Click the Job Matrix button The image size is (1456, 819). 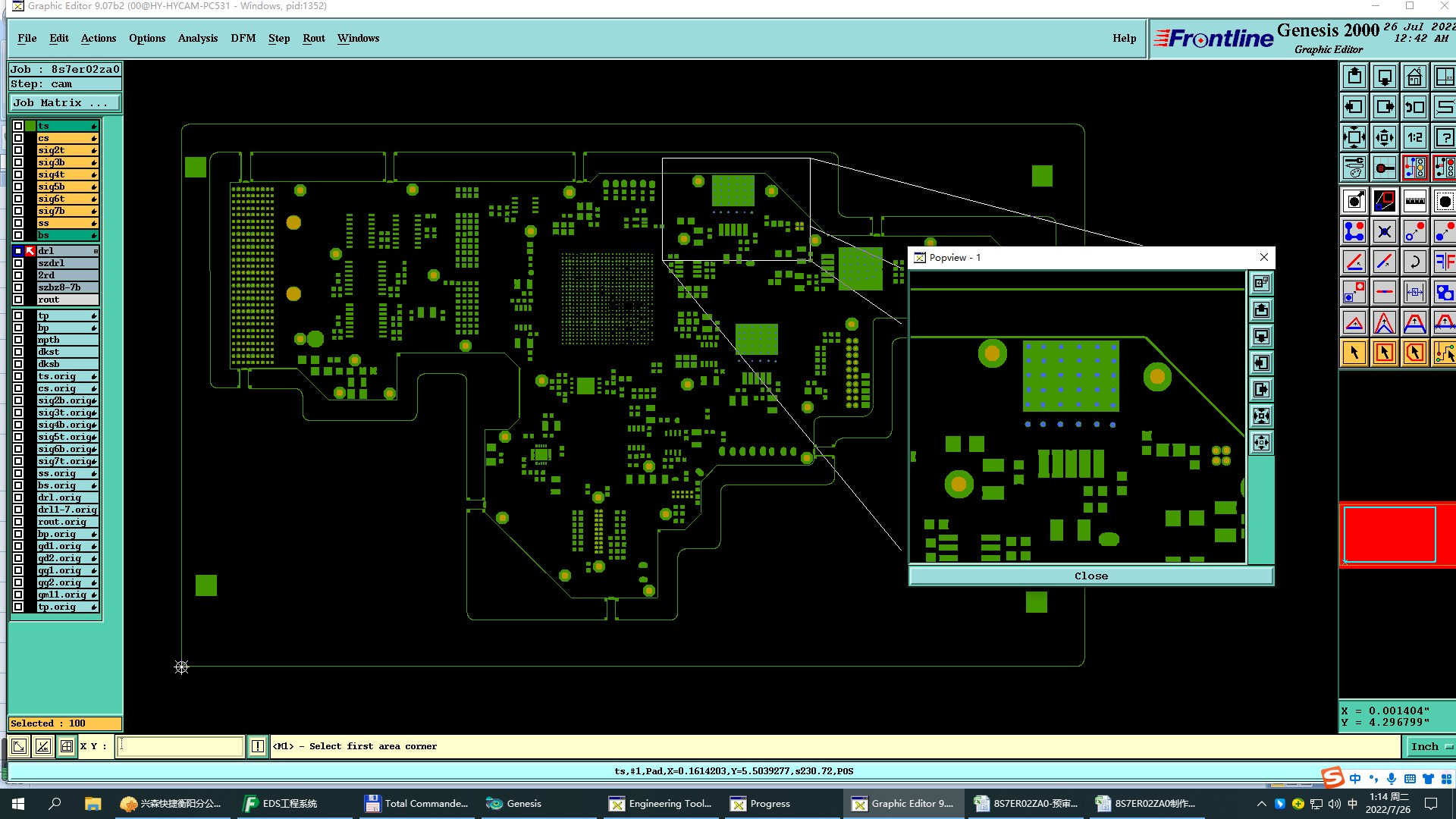64,103
